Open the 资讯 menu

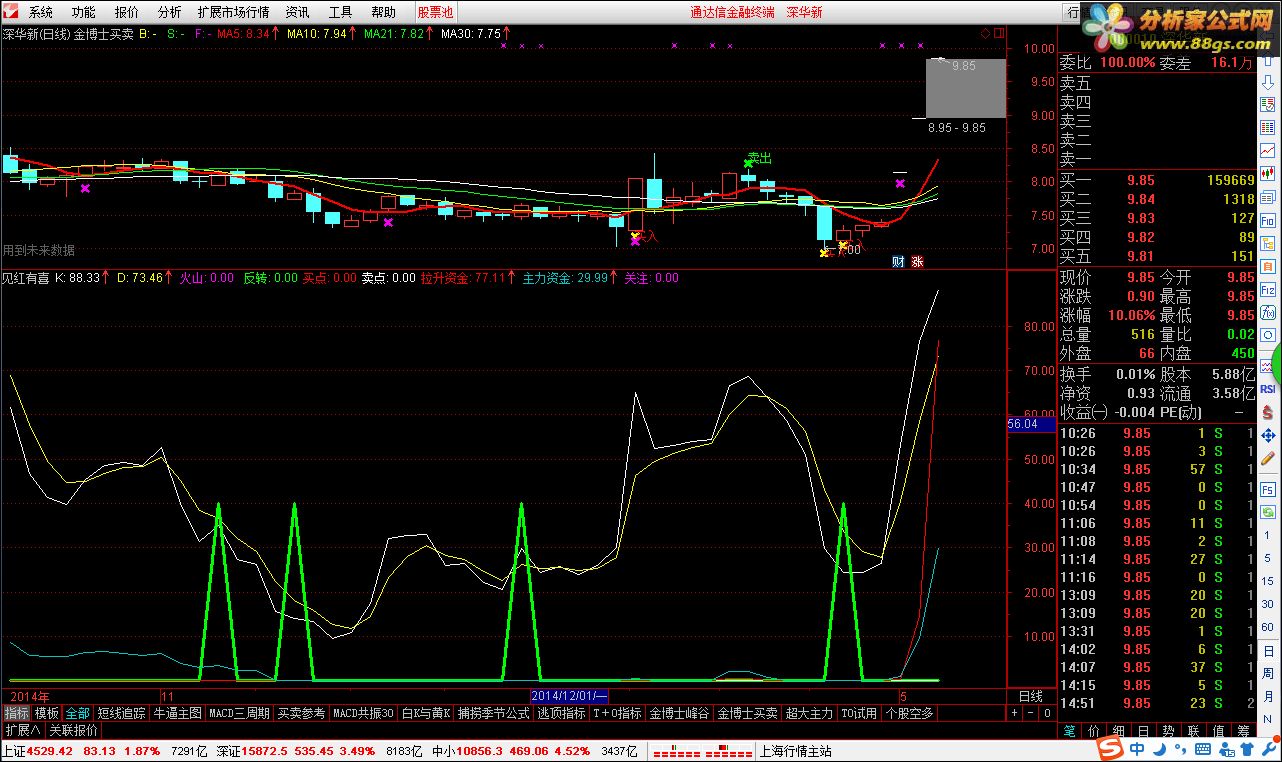point(297,12)
